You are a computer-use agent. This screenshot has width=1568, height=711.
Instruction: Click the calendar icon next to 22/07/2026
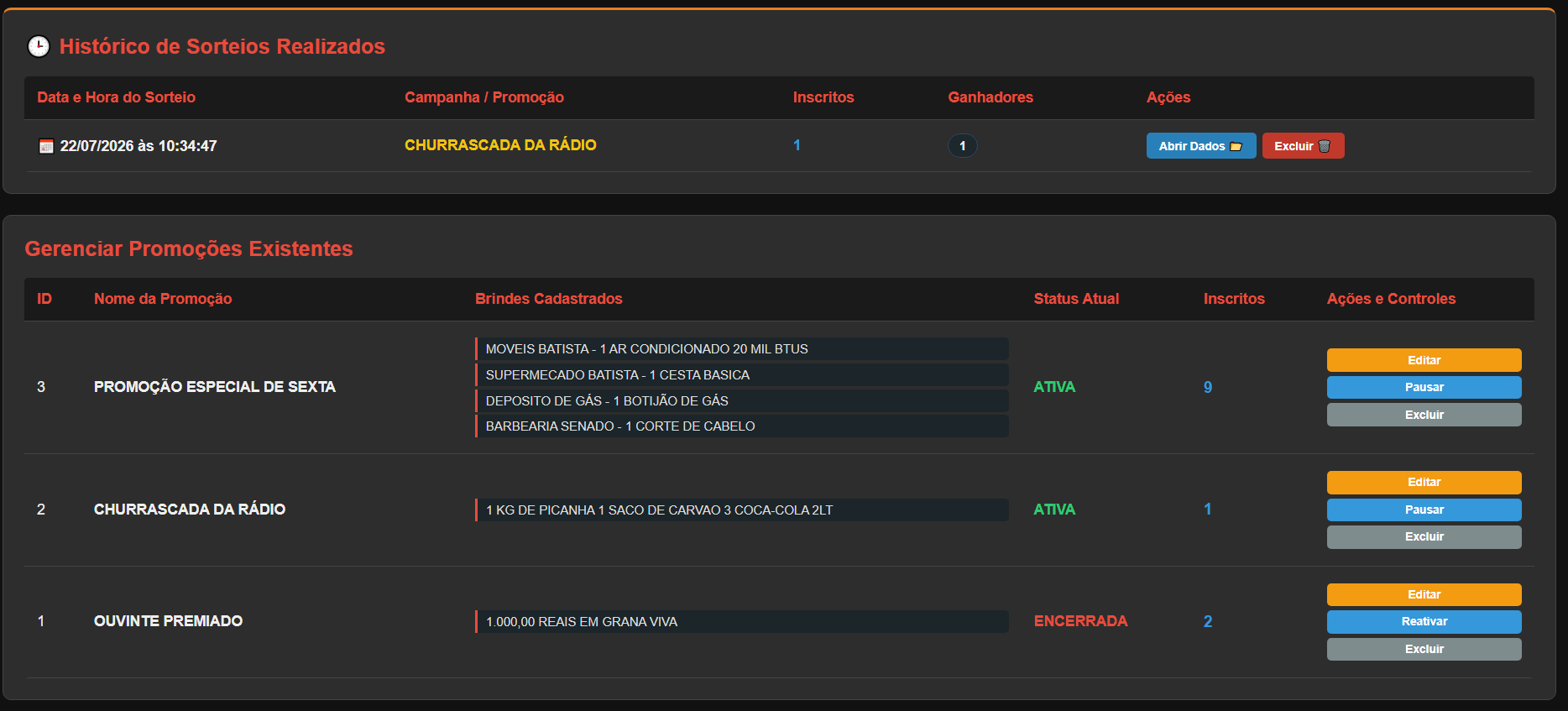(x=47, y=146)
